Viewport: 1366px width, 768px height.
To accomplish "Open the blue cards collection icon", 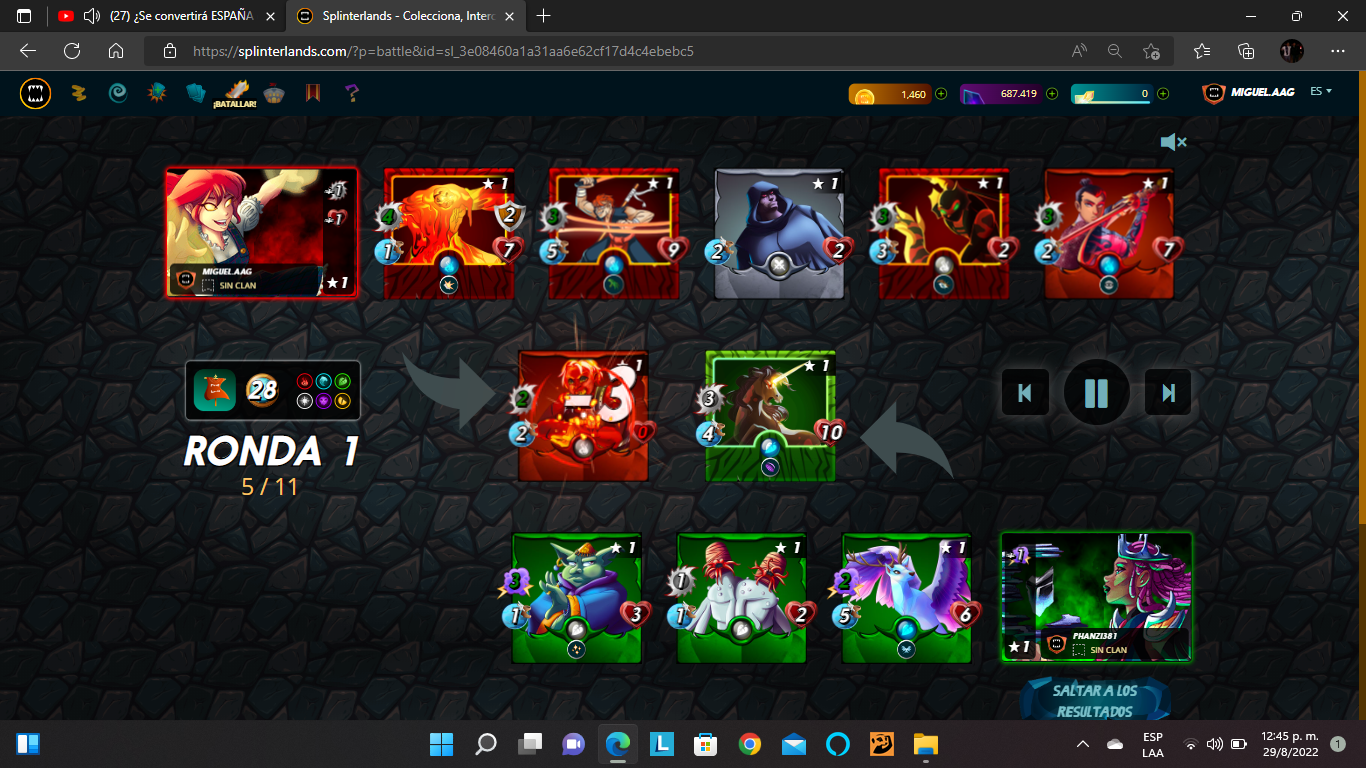I will [x=196, y=93].
